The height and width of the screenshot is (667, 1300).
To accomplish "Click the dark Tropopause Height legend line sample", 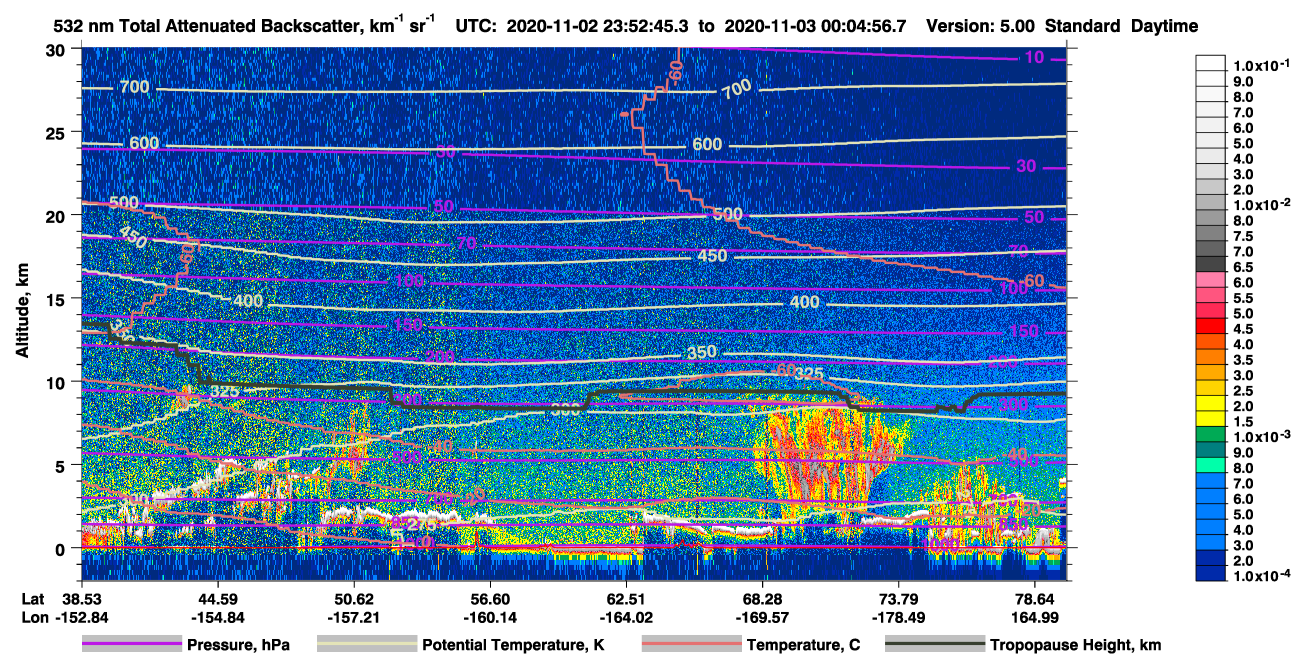I will (x=934, y=645).
